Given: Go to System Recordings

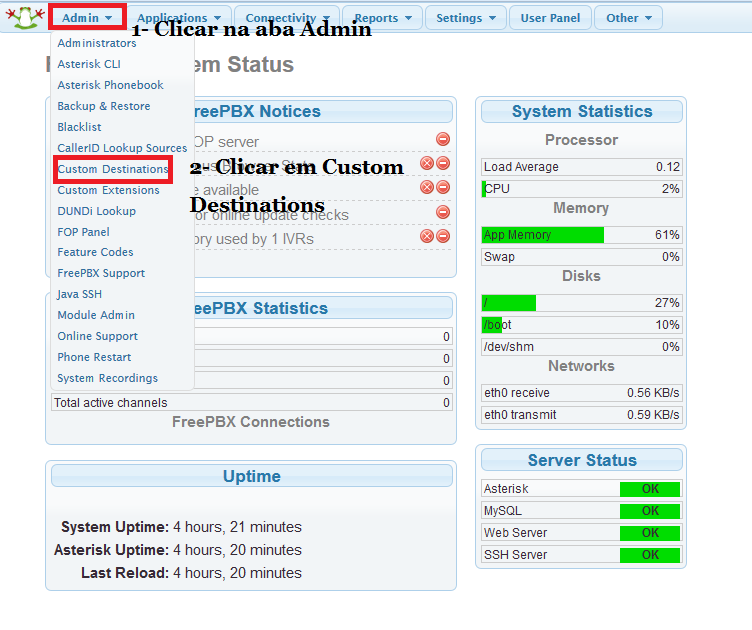Looking at the screenshot, I should 107,378.
